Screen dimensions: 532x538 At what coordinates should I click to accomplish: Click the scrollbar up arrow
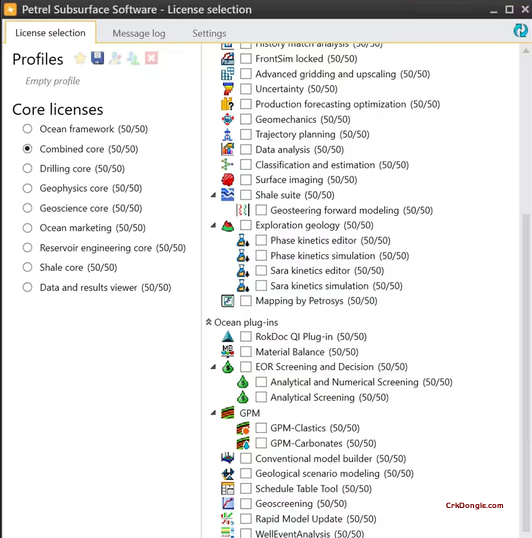tap(526, 51)
